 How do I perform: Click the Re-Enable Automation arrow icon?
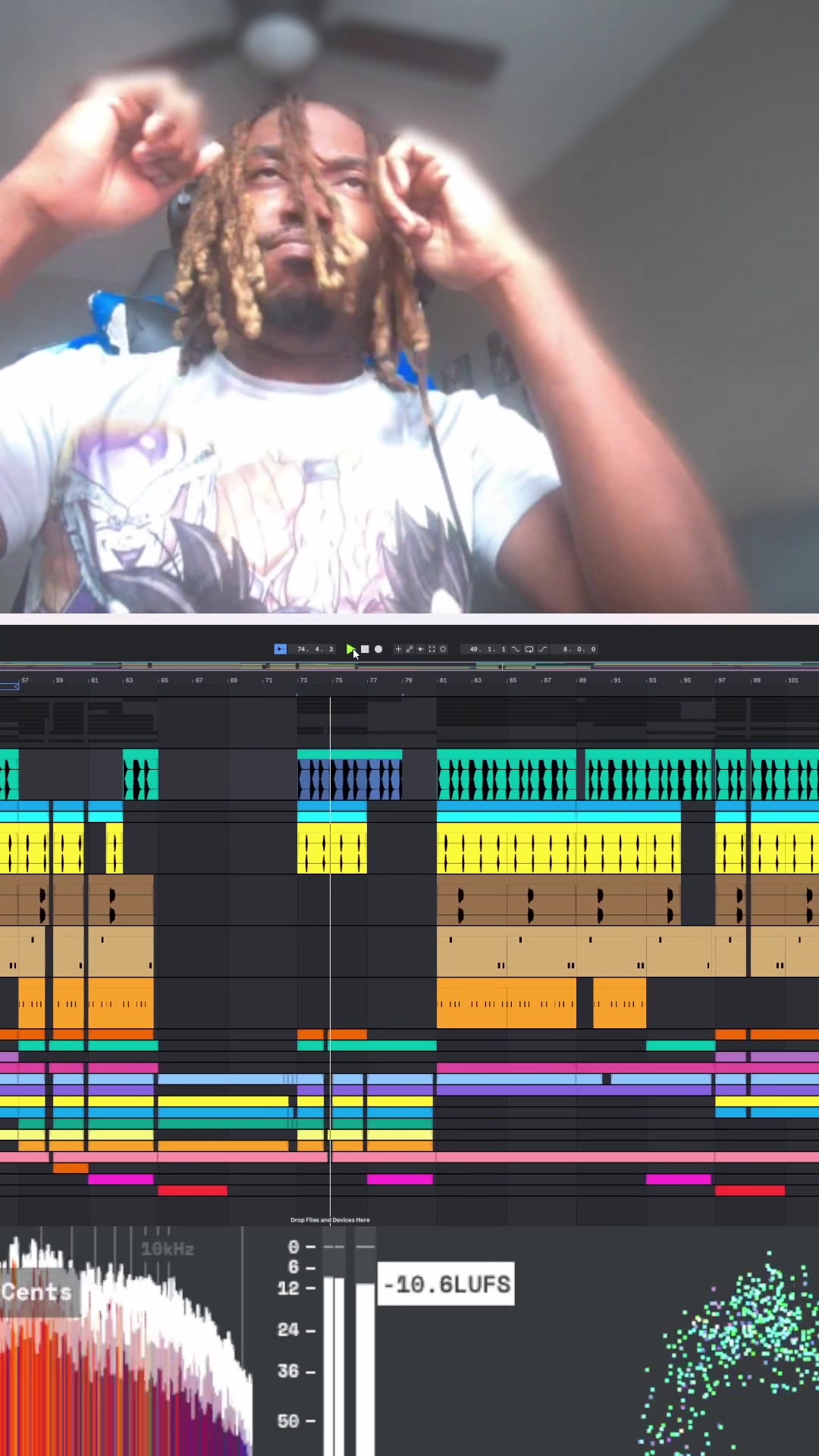pos(421,649)
